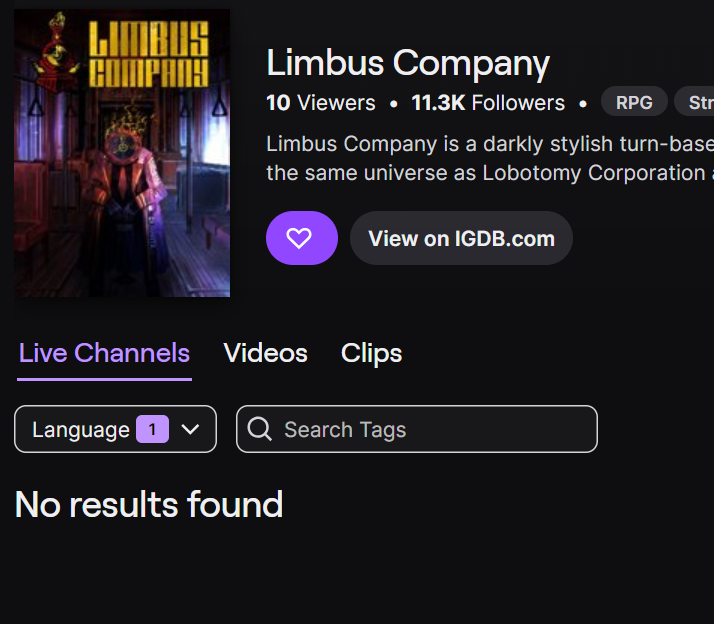
Task: Click the partially visible Str tag
Action: tap(695, 102)
